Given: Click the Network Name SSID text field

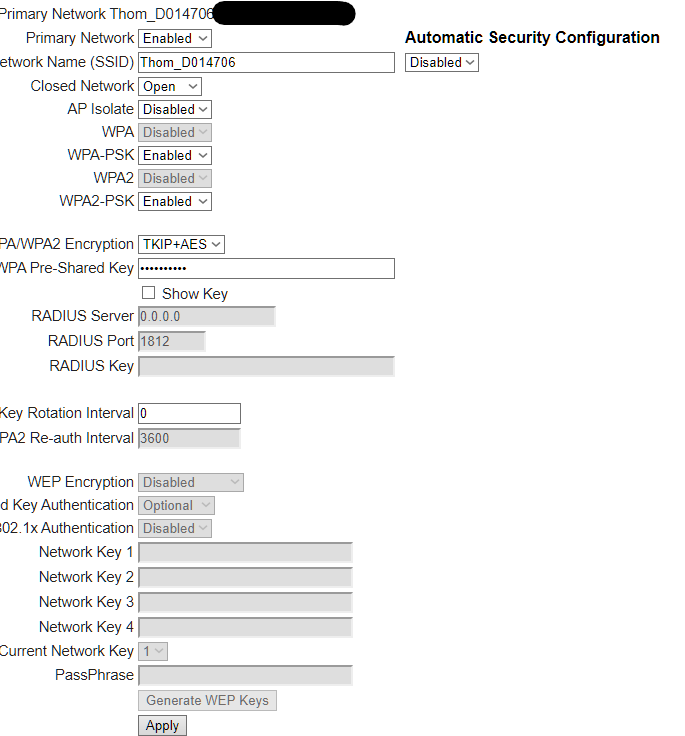Looking at the screenshot, I should (266, 62).
